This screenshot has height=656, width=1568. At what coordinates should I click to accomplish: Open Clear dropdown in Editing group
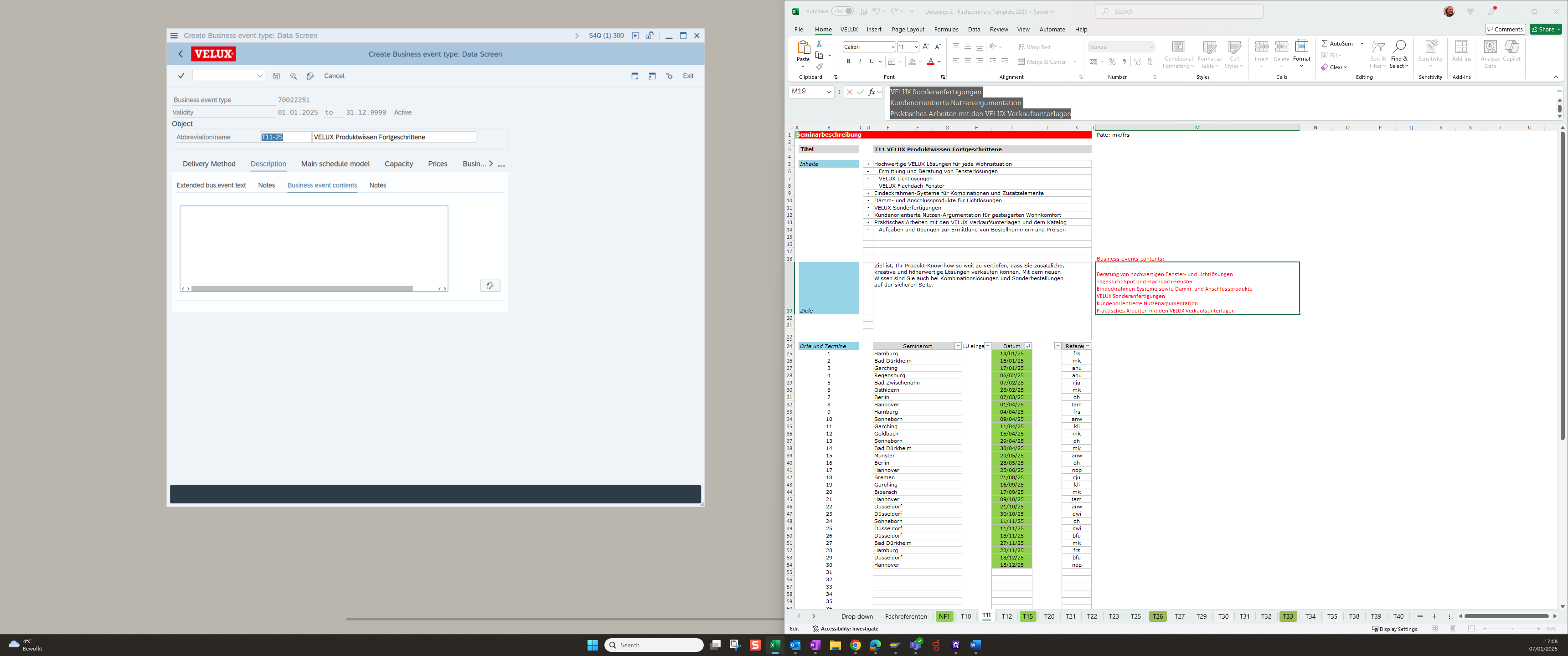pos(1334,67)
